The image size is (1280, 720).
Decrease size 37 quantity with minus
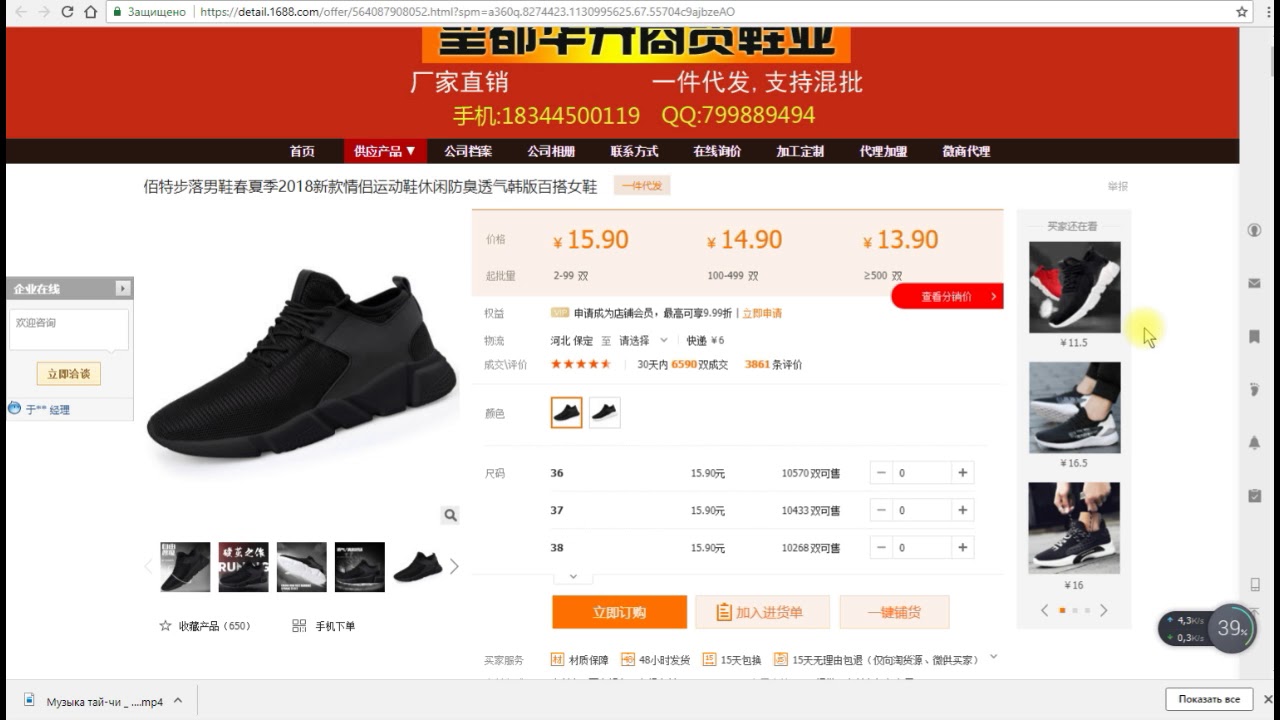tap(881, 510)
